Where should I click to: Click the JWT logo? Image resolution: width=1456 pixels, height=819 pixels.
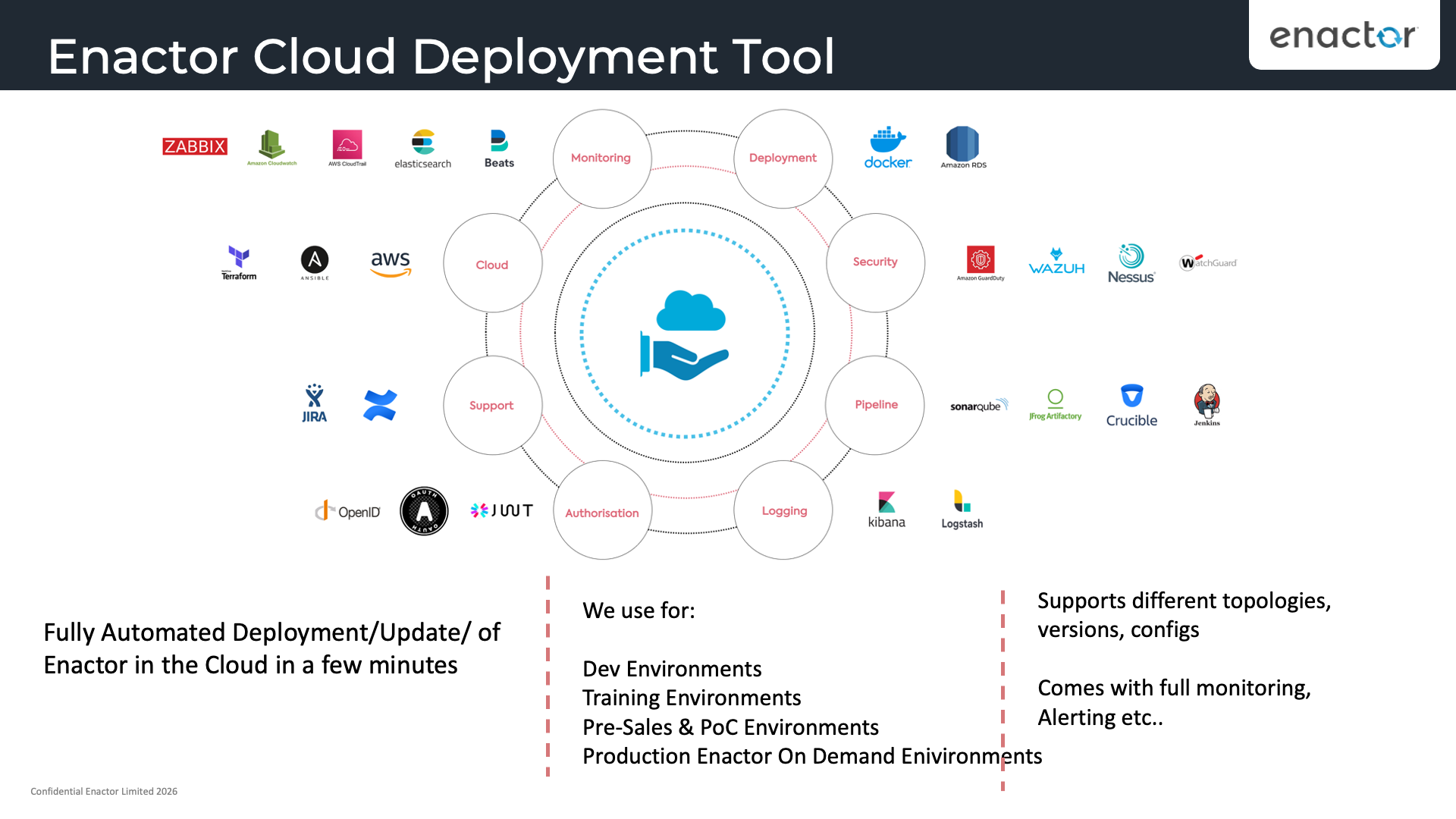coord(500,510)
